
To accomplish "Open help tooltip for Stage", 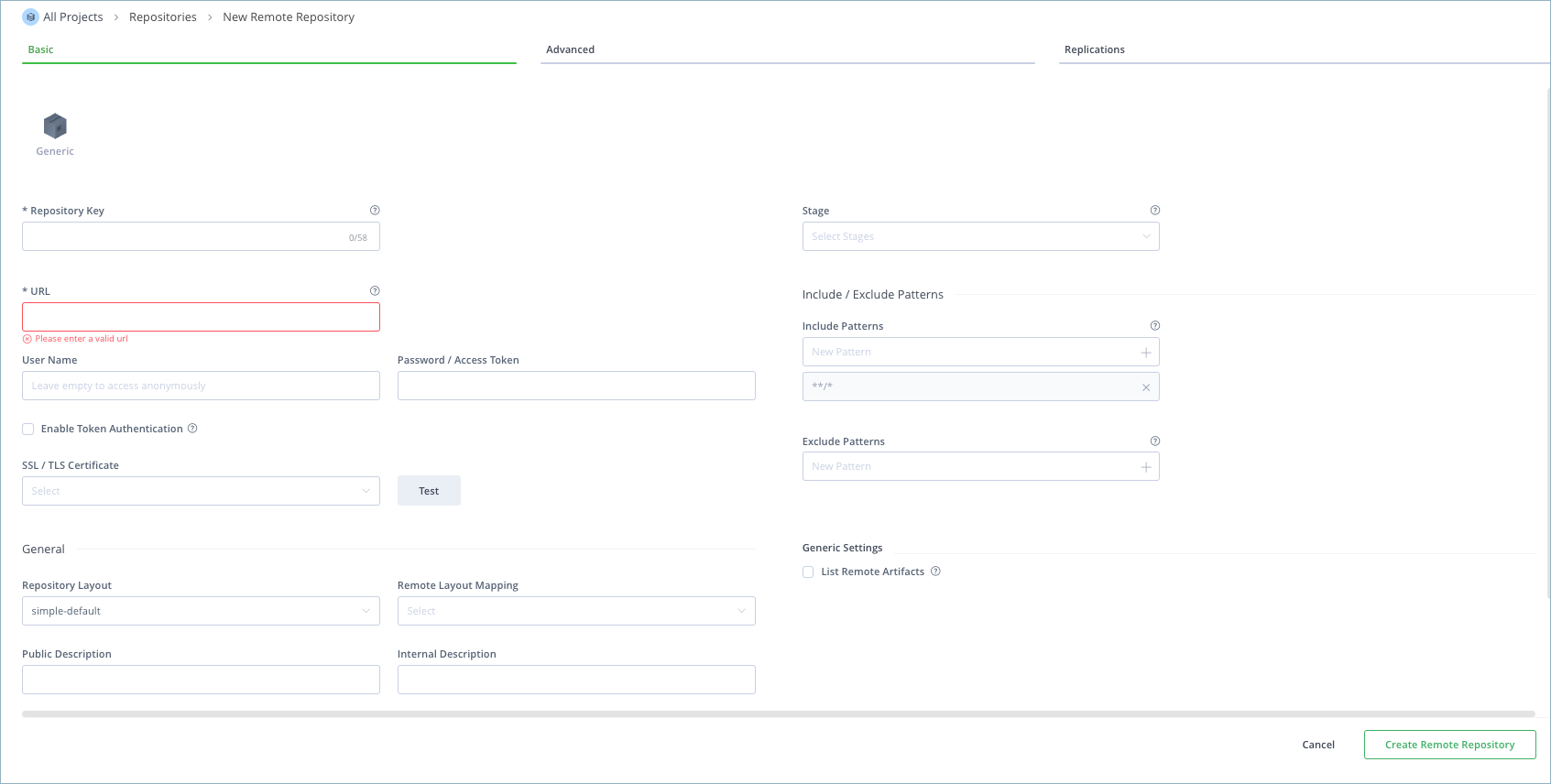I will click(1155, 210).
